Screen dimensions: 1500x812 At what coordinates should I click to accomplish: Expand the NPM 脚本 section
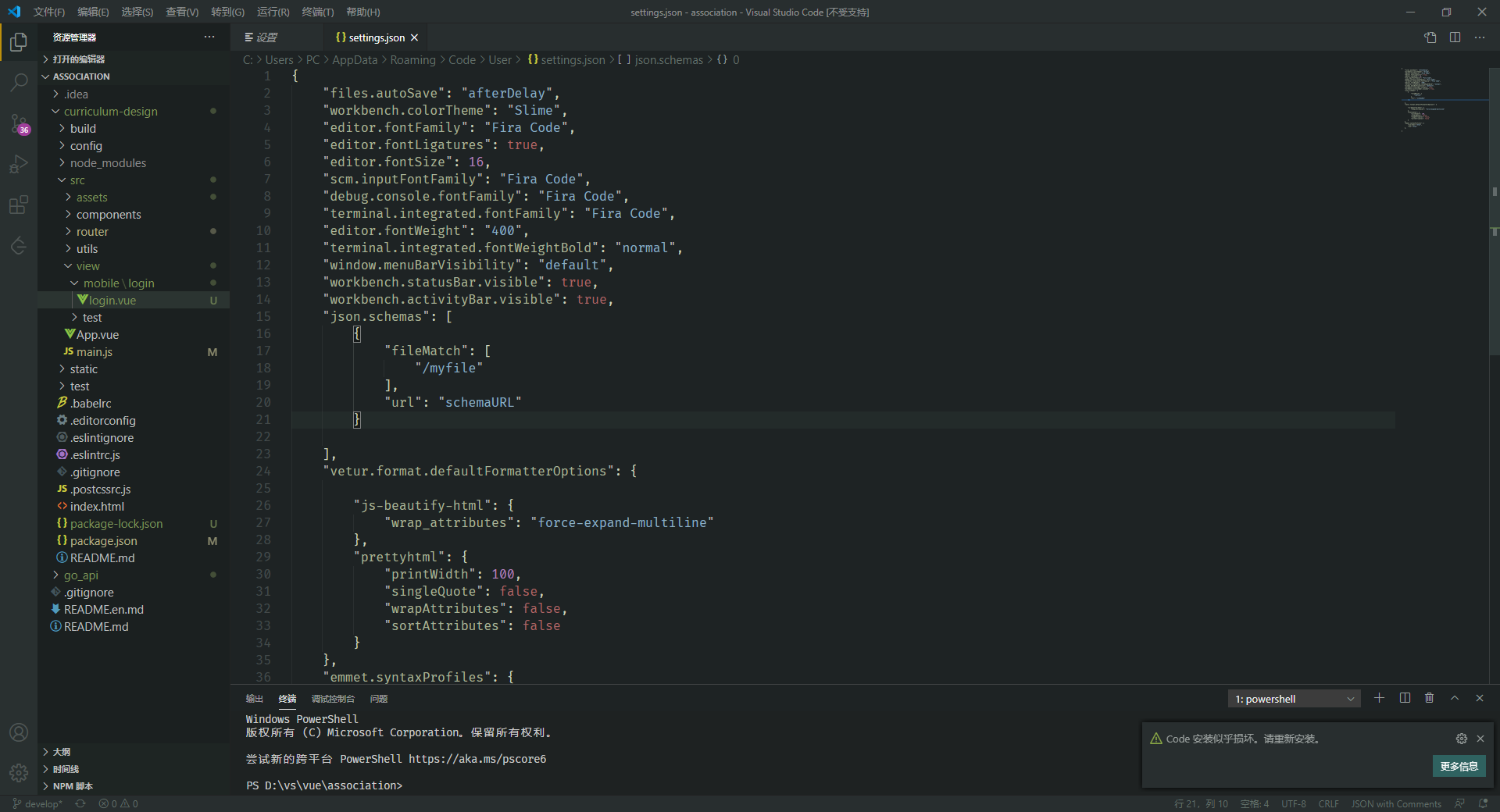coord(134,786)
